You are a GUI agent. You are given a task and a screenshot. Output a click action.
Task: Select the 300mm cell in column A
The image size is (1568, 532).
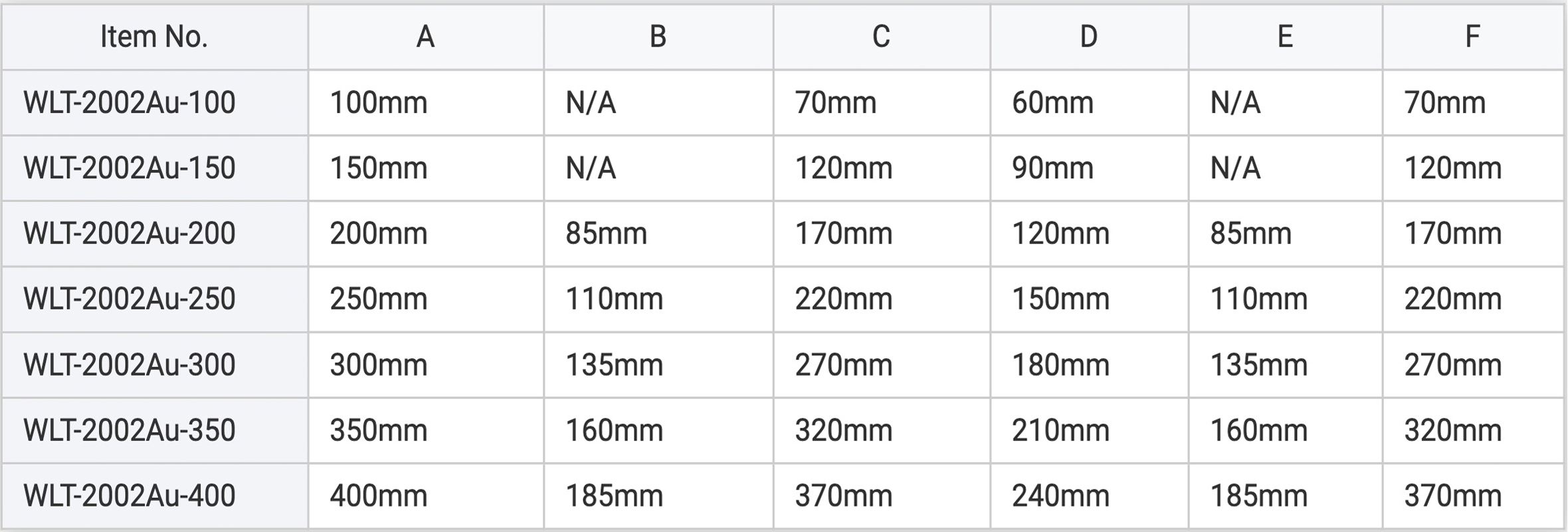[379, 365]
